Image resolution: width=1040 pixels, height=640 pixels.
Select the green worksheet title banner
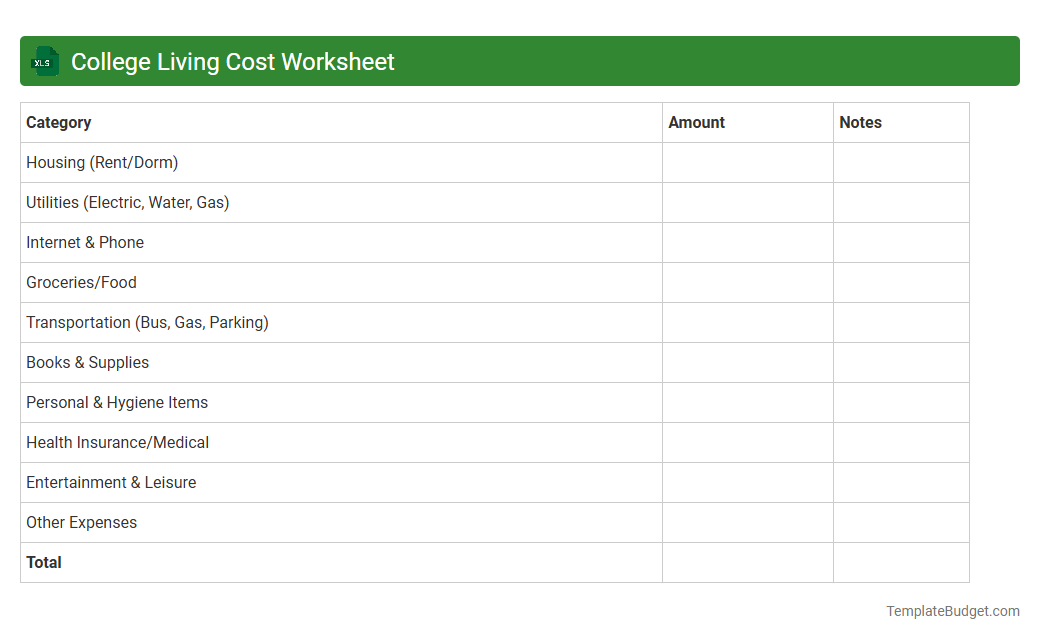(x=520, y=61)
